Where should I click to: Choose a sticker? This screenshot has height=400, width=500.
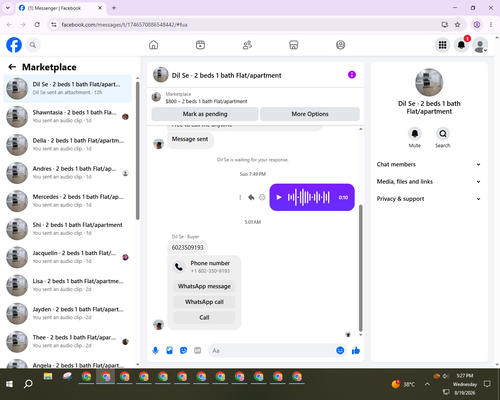pyautogui.click(x=183, y=350)
